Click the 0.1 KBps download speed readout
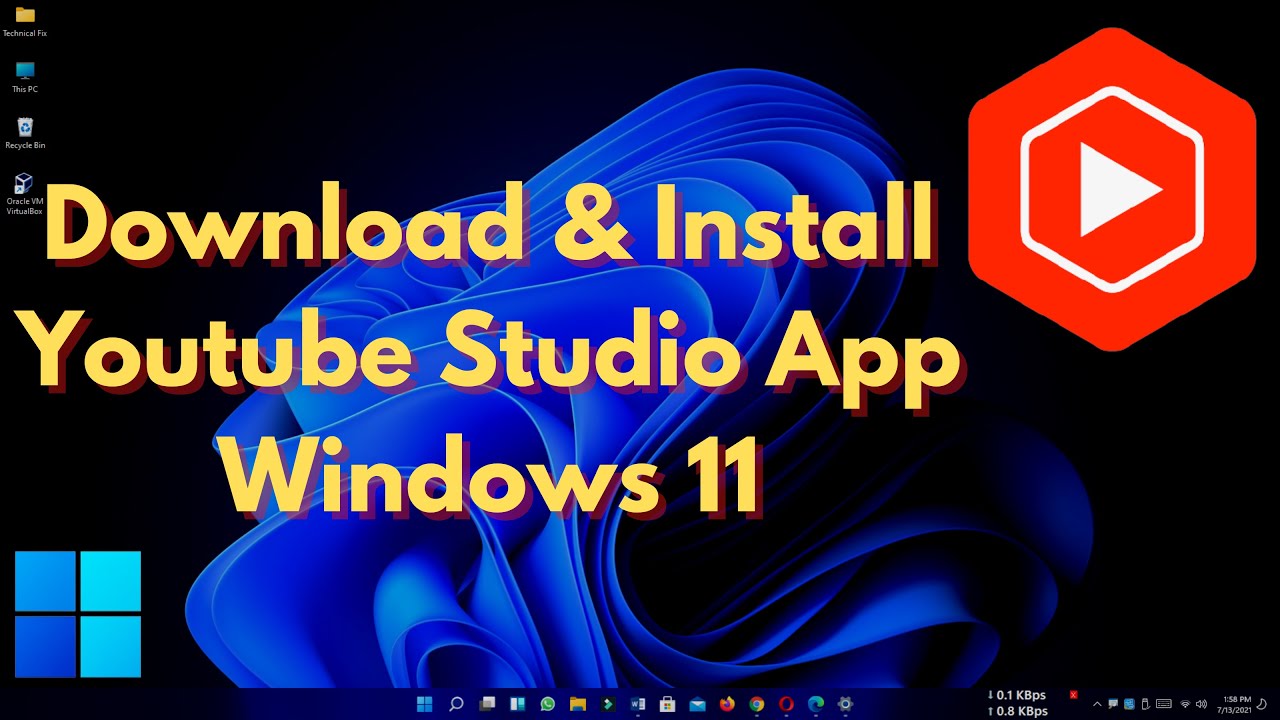The width and height of the screenshot is (1280, 720). 1017,695
